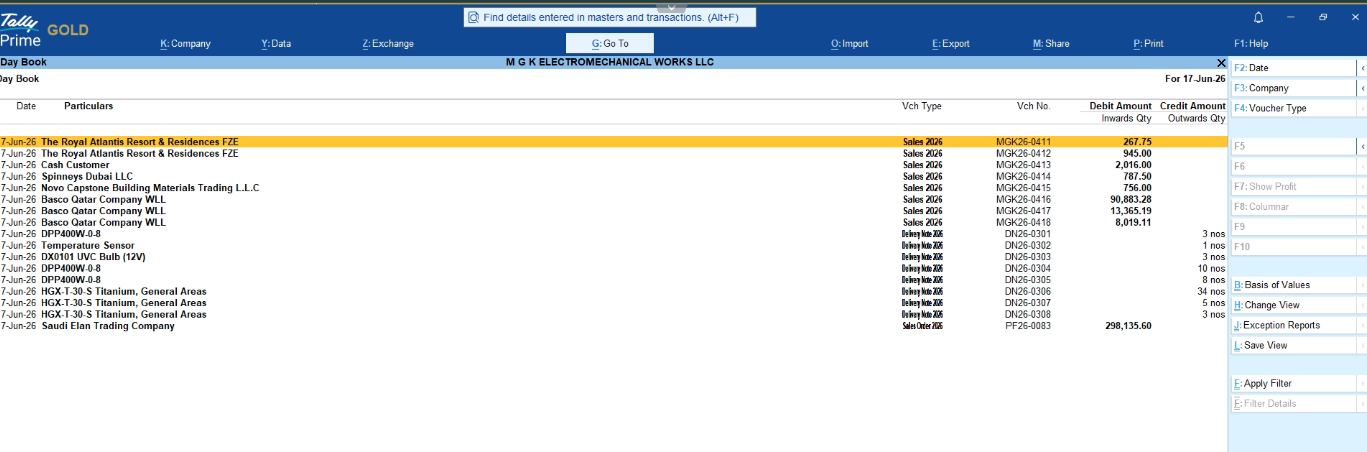1367x452 pixels.
Task: Open the E: Export menu
Action: tap(950, 44)
